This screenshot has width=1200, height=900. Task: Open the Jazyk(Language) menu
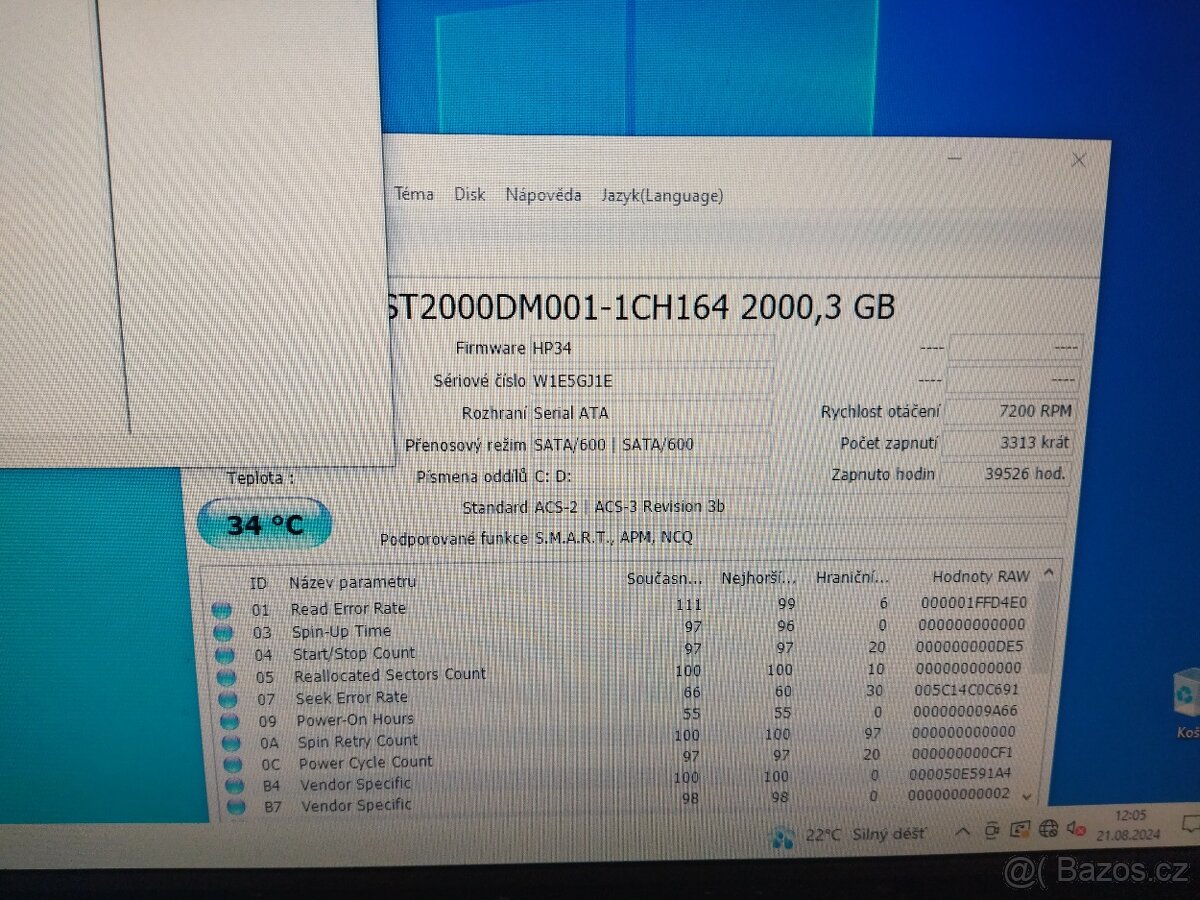661,196
